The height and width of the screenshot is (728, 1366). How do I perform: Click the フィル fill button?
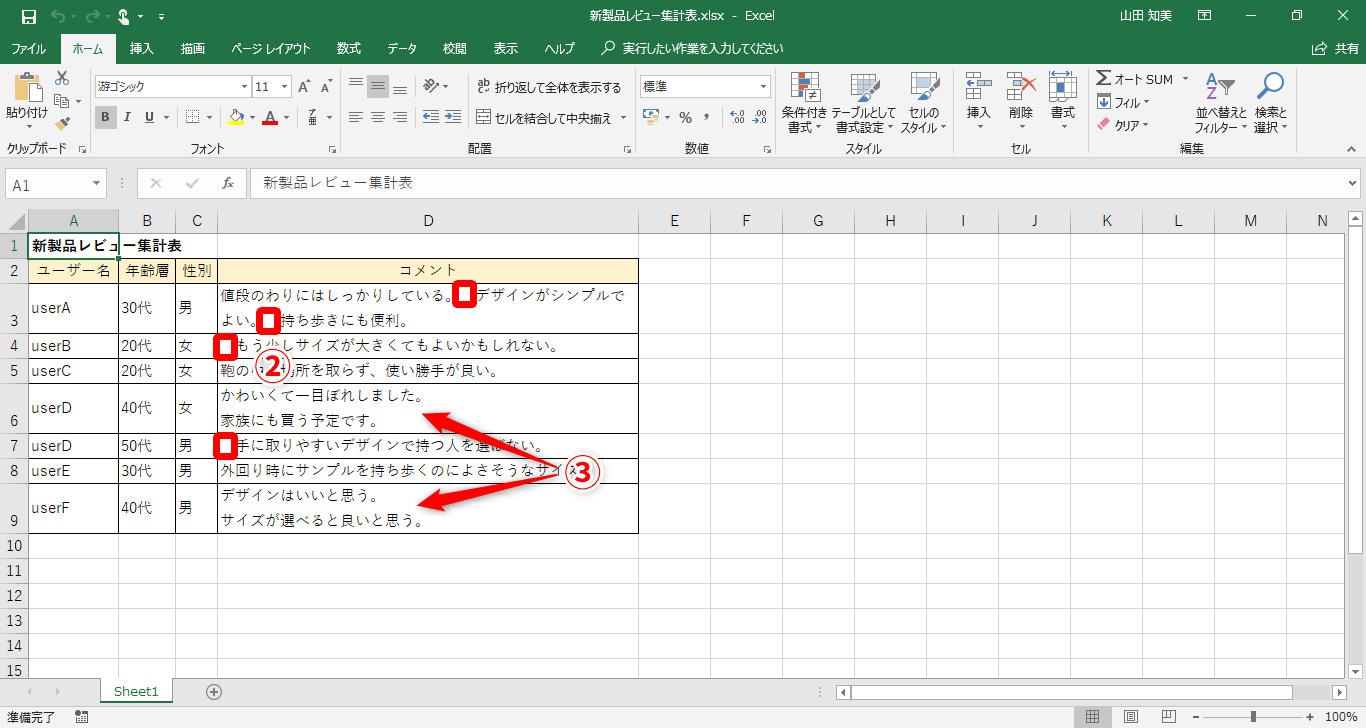[x=1123, y=102]
